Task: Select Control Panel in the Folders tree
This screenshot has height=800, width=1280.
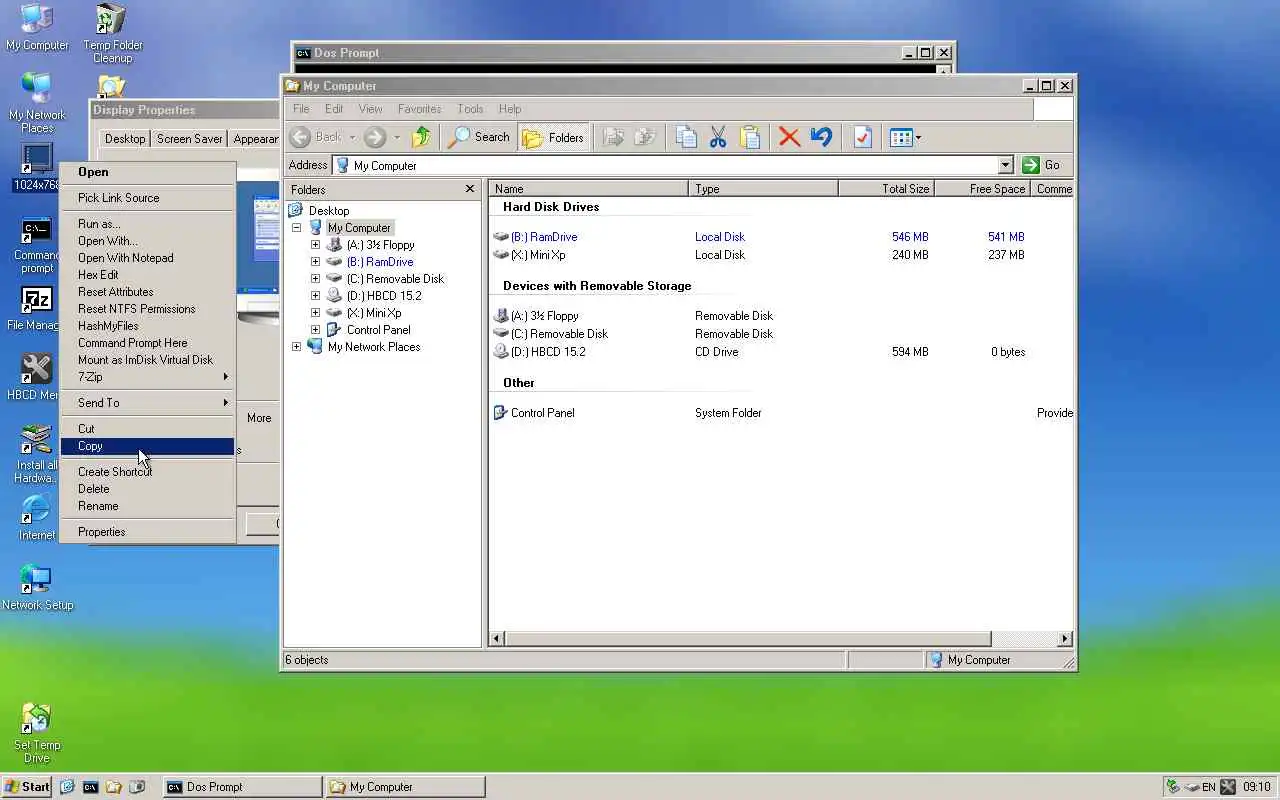Action: 378,330
